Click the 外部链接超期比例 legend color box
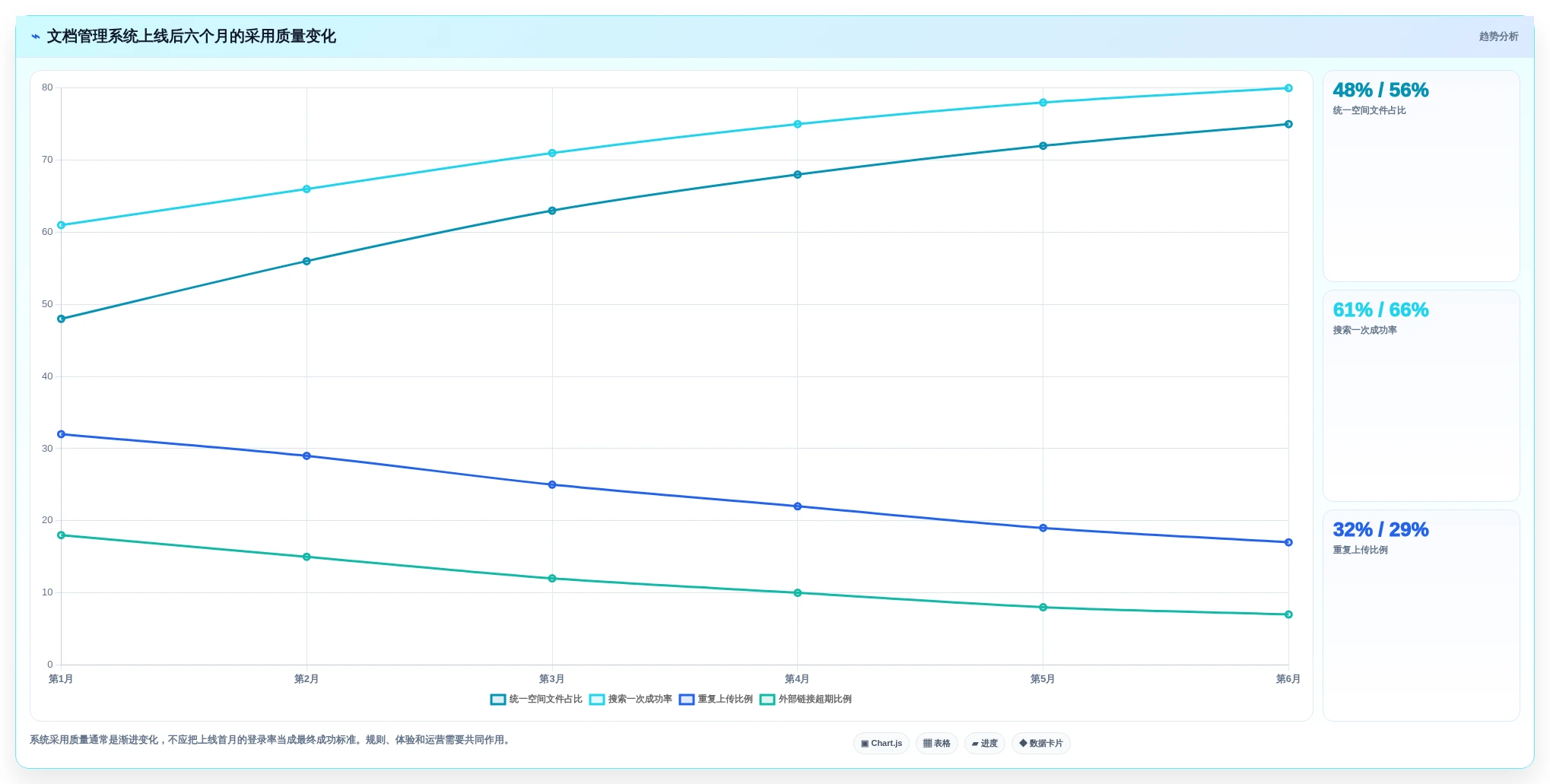This screenshot has height=784, width=1550. (767, 700)
